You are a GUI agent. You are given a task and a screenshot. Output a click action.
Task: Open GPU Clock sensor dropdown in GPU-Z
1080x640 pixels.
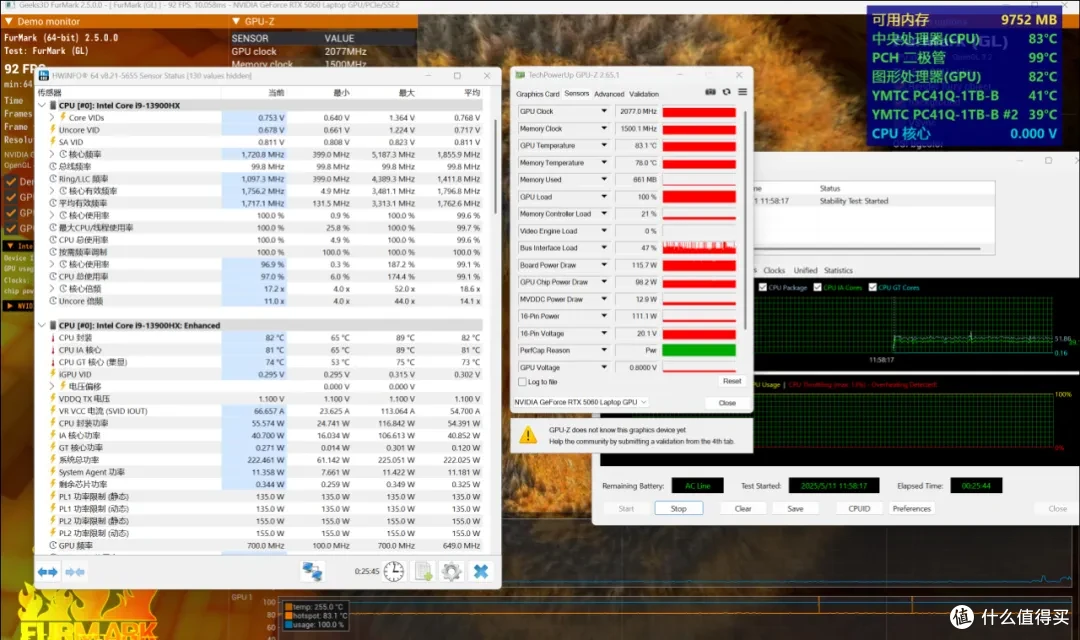point(604,111)
